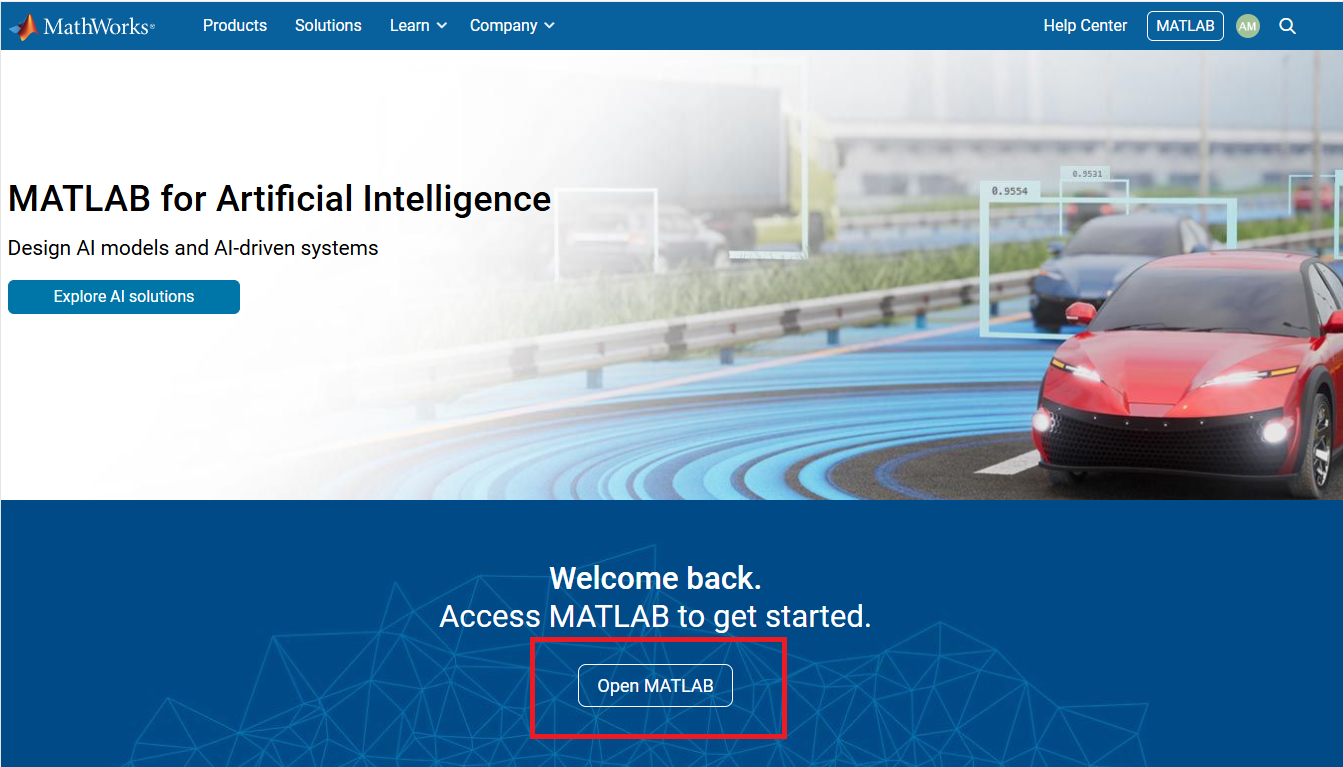Click the 0.9531 detection label
Viewport: 1343px width, 767px height.
point(1087,174)
